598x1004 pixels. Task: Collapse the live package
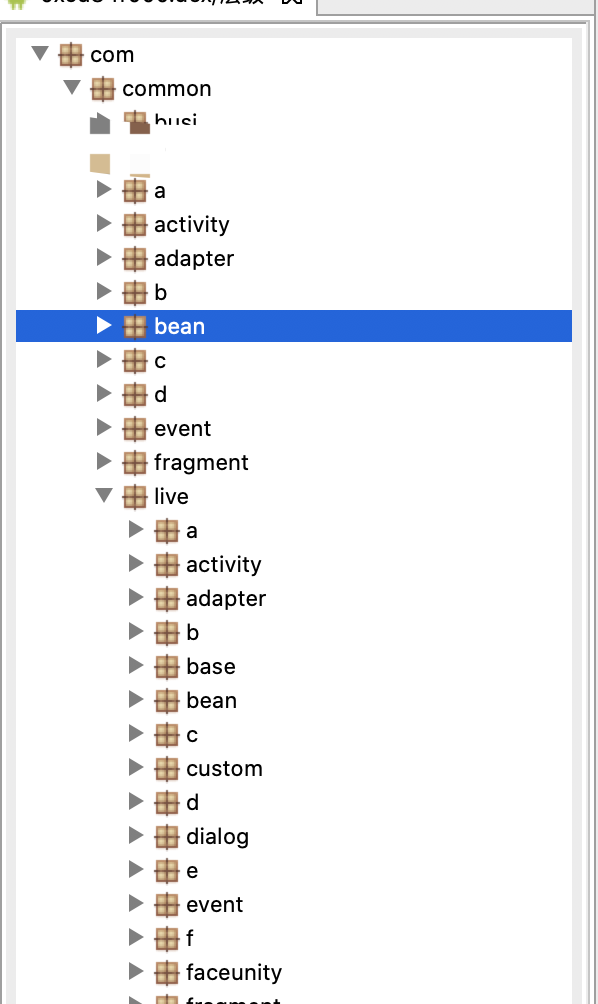[x=104, y=495]
